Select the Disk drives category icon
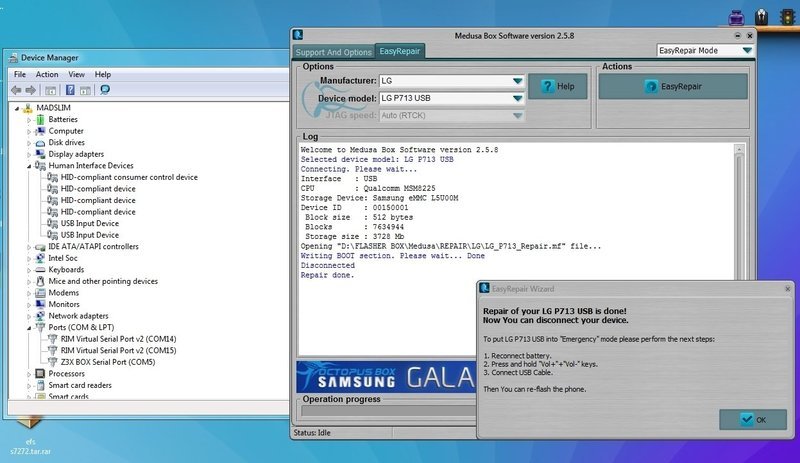Viewport: 800px width, 463px height. tap(40, 143)
